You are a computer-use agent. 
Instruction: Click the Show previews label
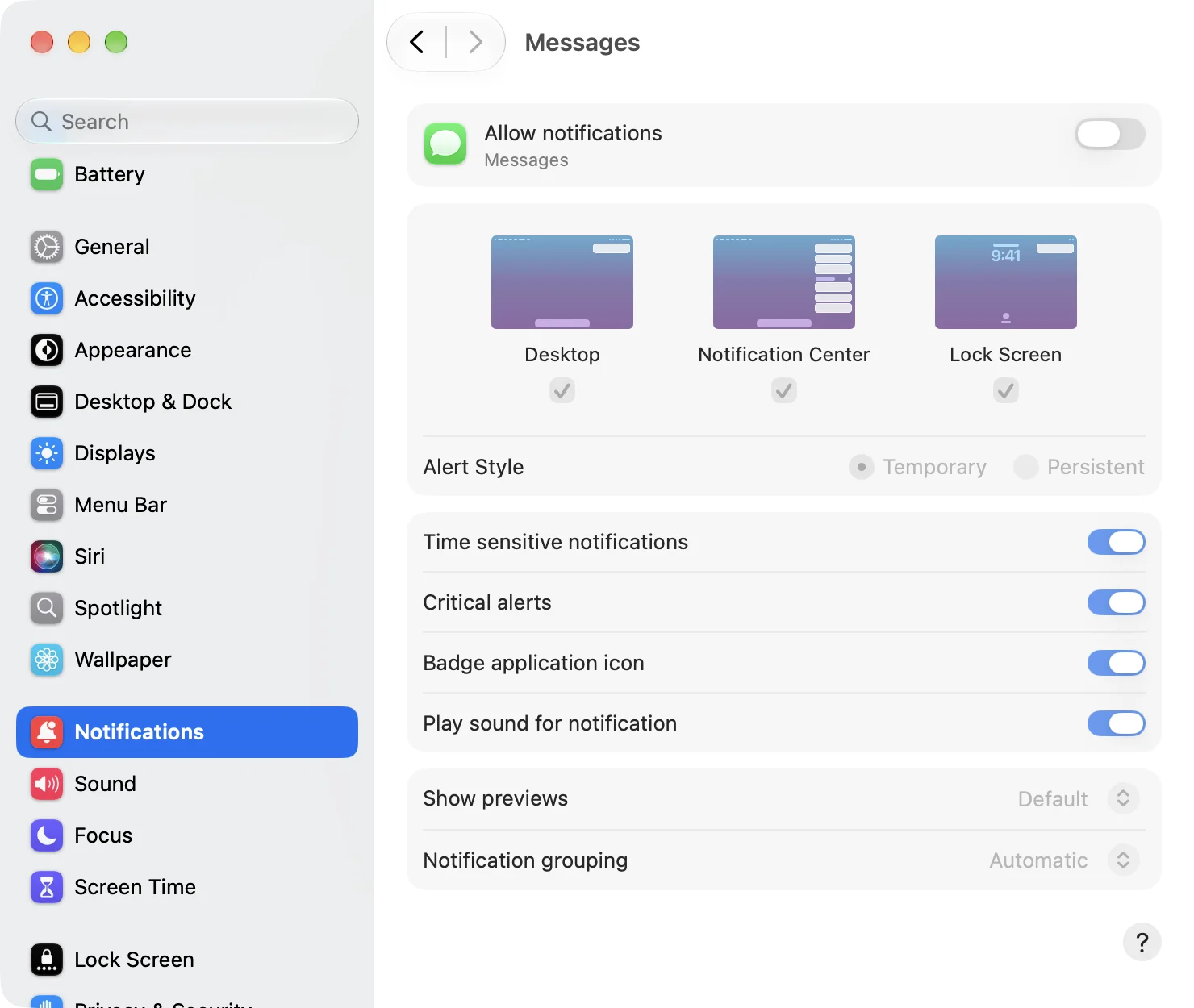495,798
